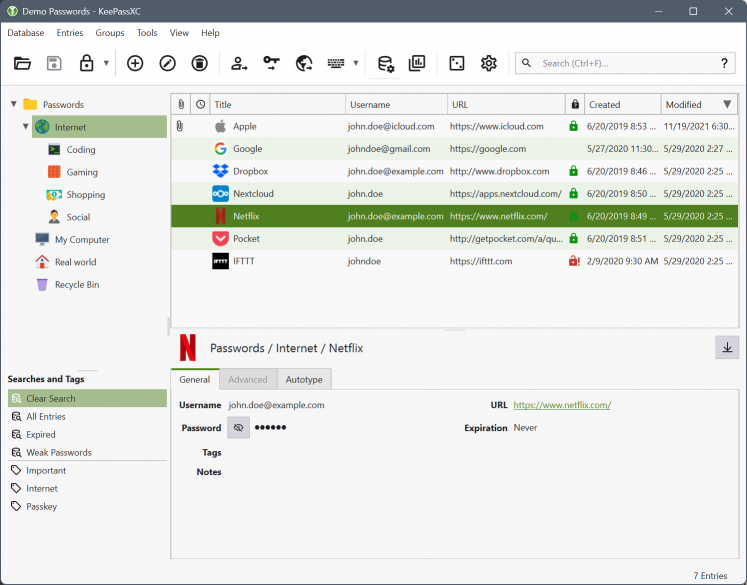Image resolution: width=747 pixels, height=585 pixels.
Task: Open the Groups menu
Action: 110,33
